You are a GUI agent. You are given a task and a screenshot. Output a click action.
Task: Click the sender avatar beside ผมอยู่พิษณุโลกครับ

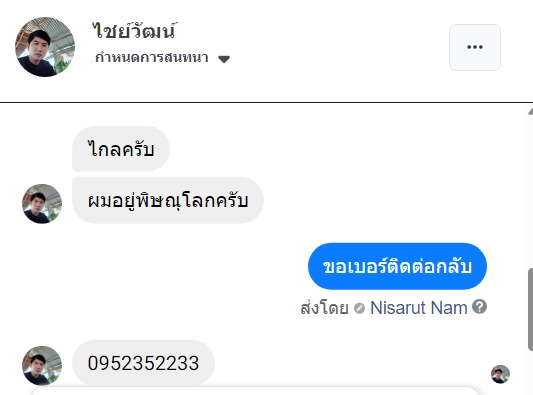[x=42, y=204]
